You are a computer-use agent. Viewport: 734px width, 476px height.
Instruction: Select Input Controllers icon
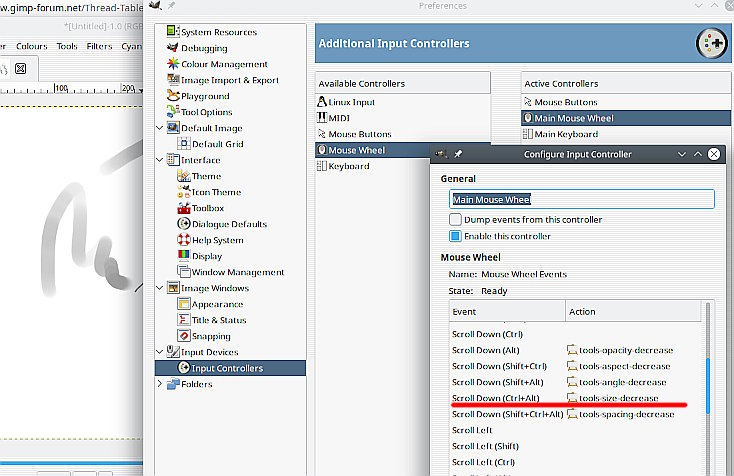[x=184, y=368]
